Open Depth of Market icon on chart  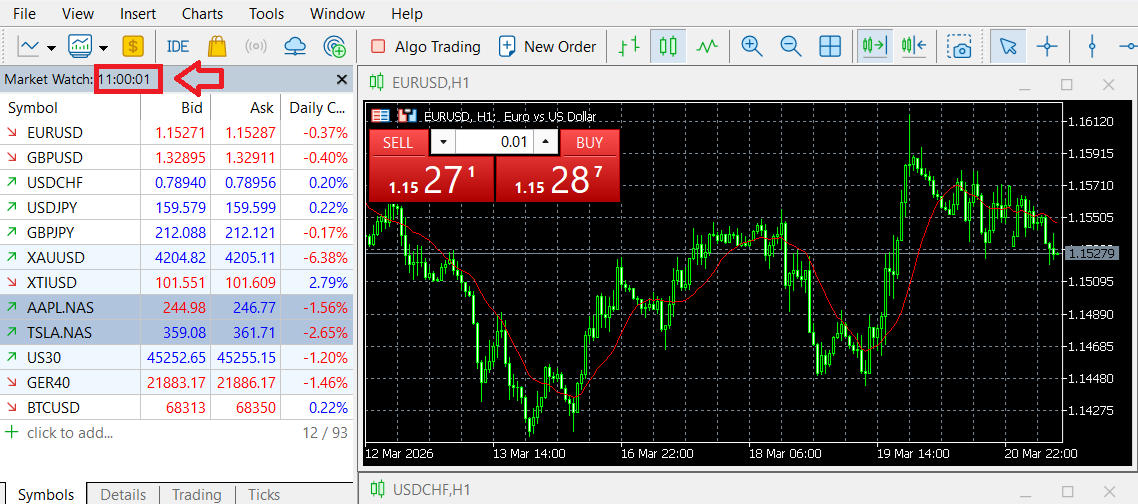408,115
